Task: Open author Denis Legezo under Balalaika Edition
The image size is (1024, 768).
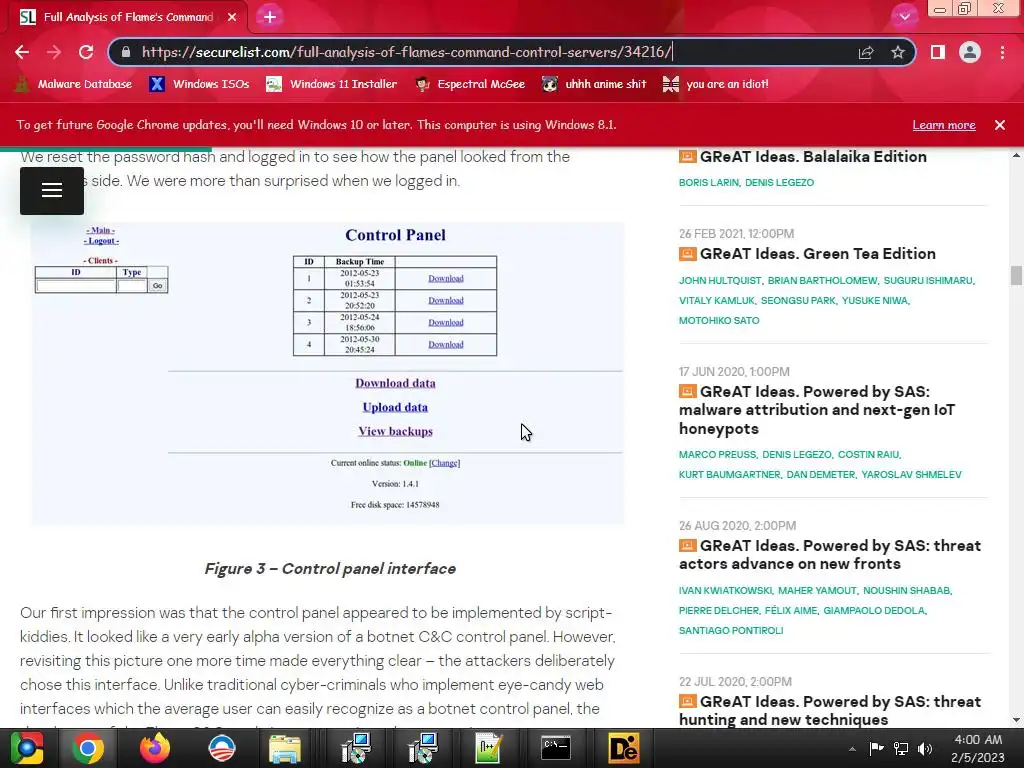Action: pos(779,183)
